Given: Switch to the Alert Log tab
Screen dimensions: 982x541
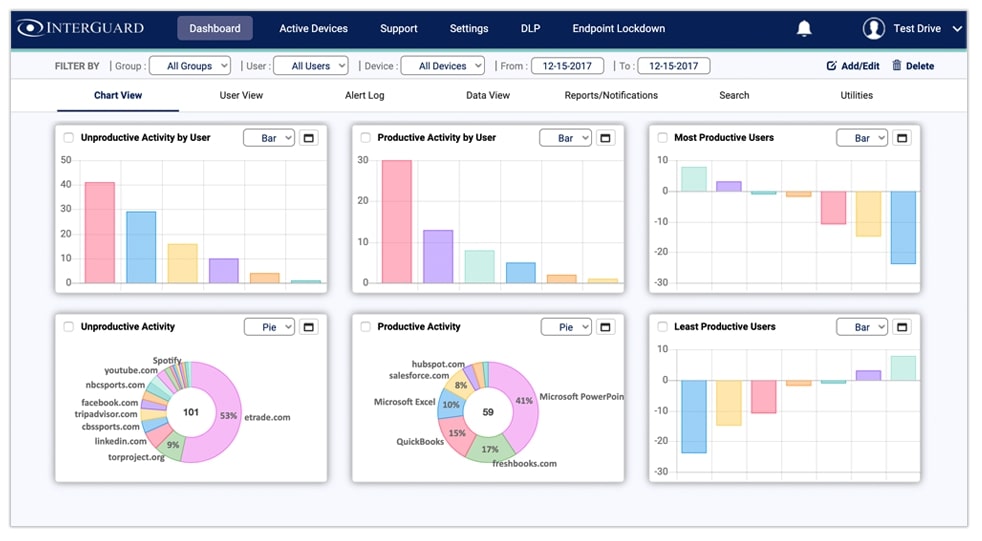Looking at the screenshot, I should tap(364, 95).
